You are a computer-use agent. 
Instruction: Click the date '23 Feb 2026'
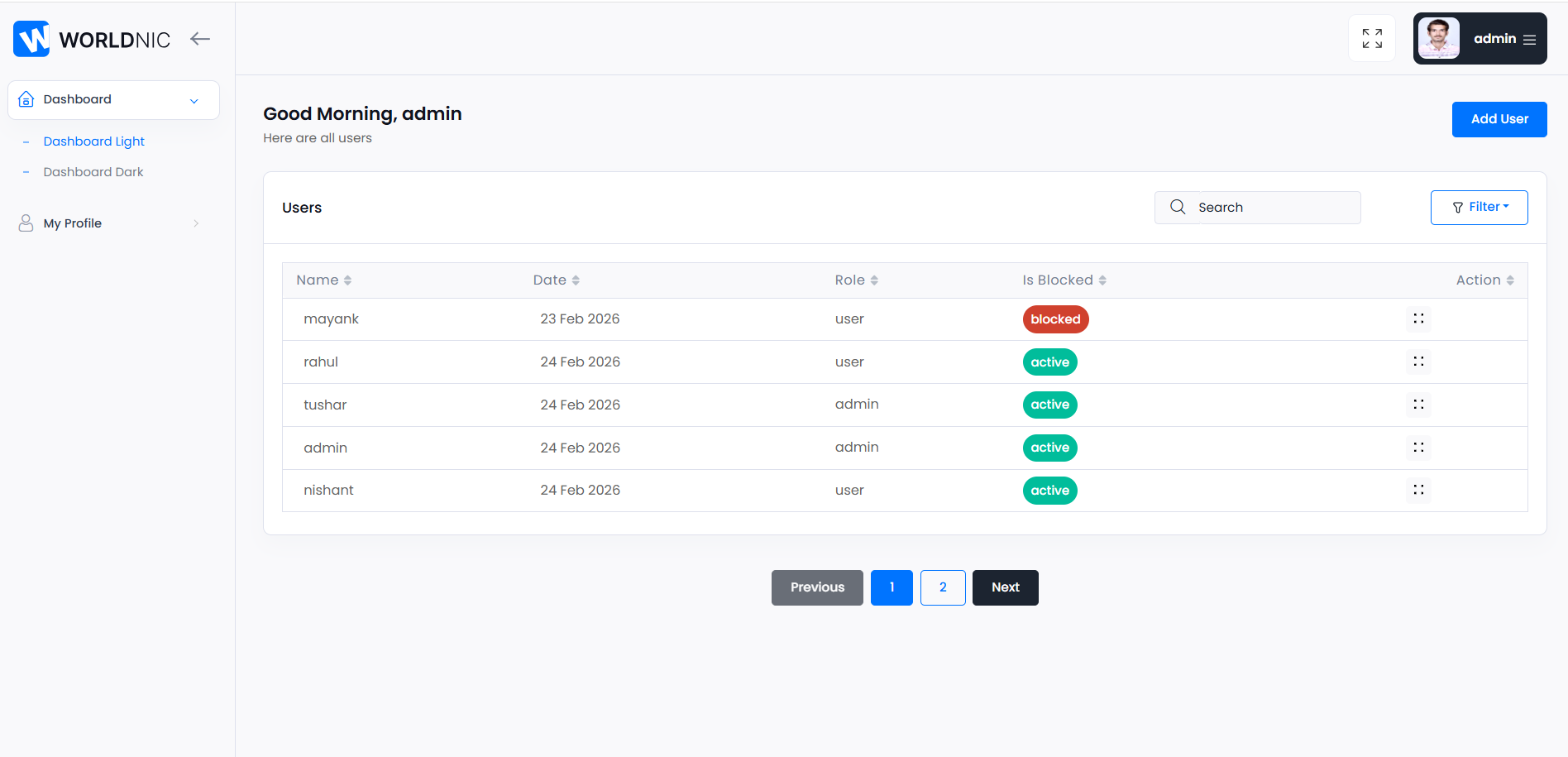580,319
